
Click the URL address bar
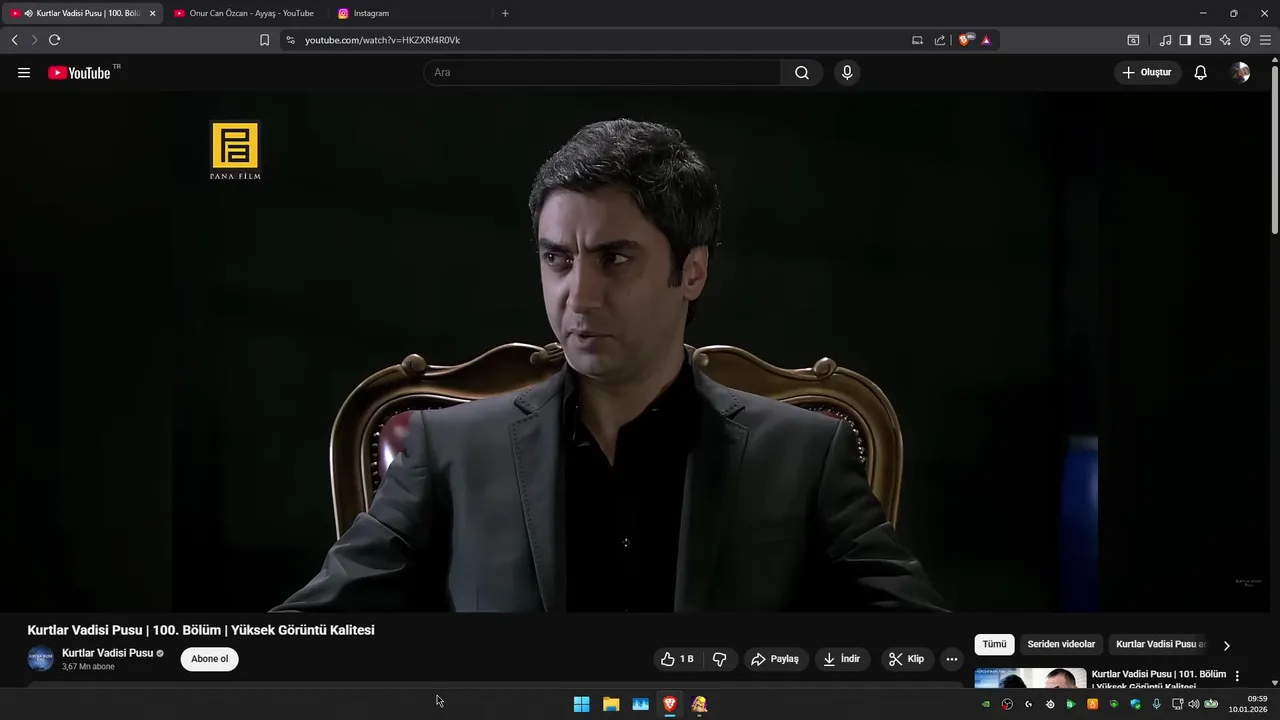[600, 40]
